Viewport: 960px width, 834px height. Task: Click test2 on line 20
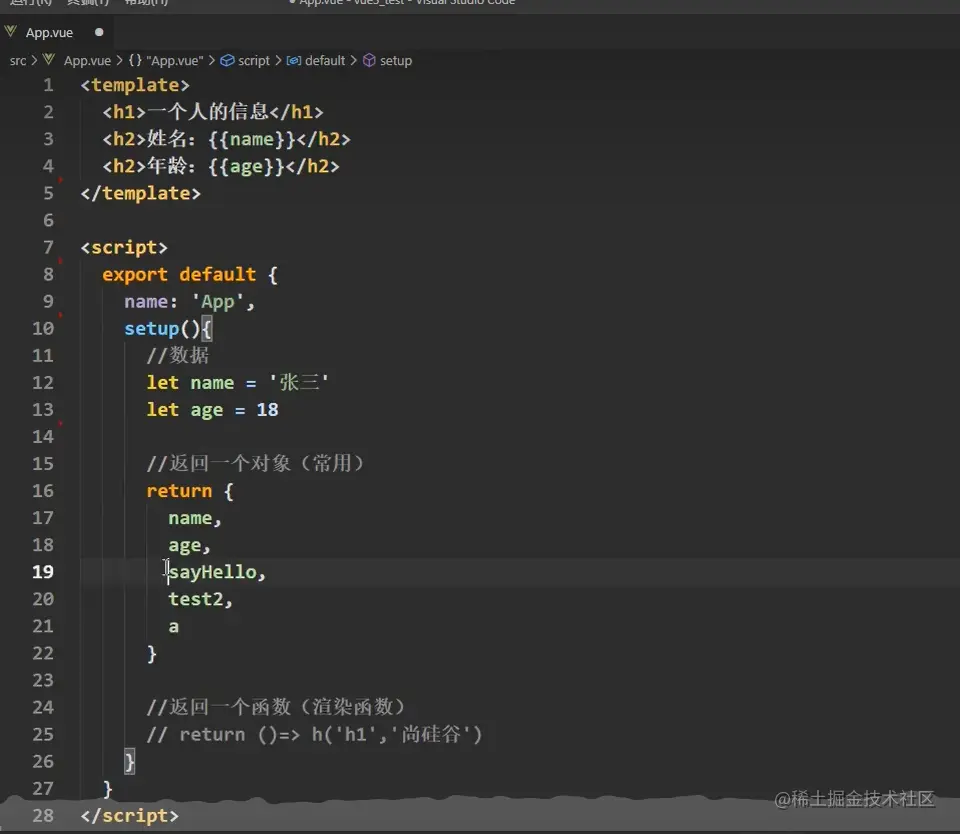196,599
